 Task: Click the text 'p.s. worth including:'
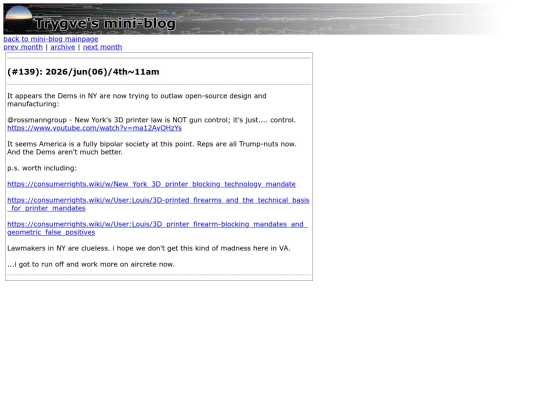point(42,168)
